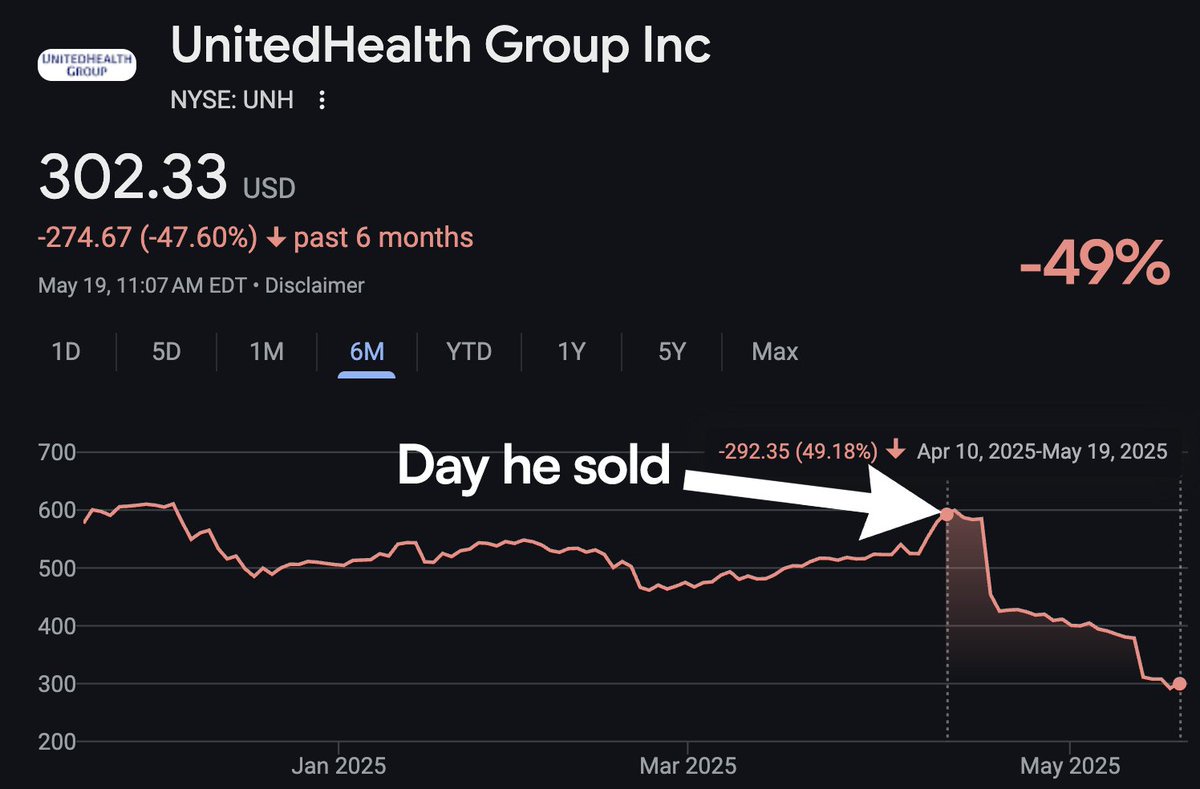The width and height of the screenshot is (1200, 789).
Task: Open the Disclaimer link
Action: click(x=317, y=286)
